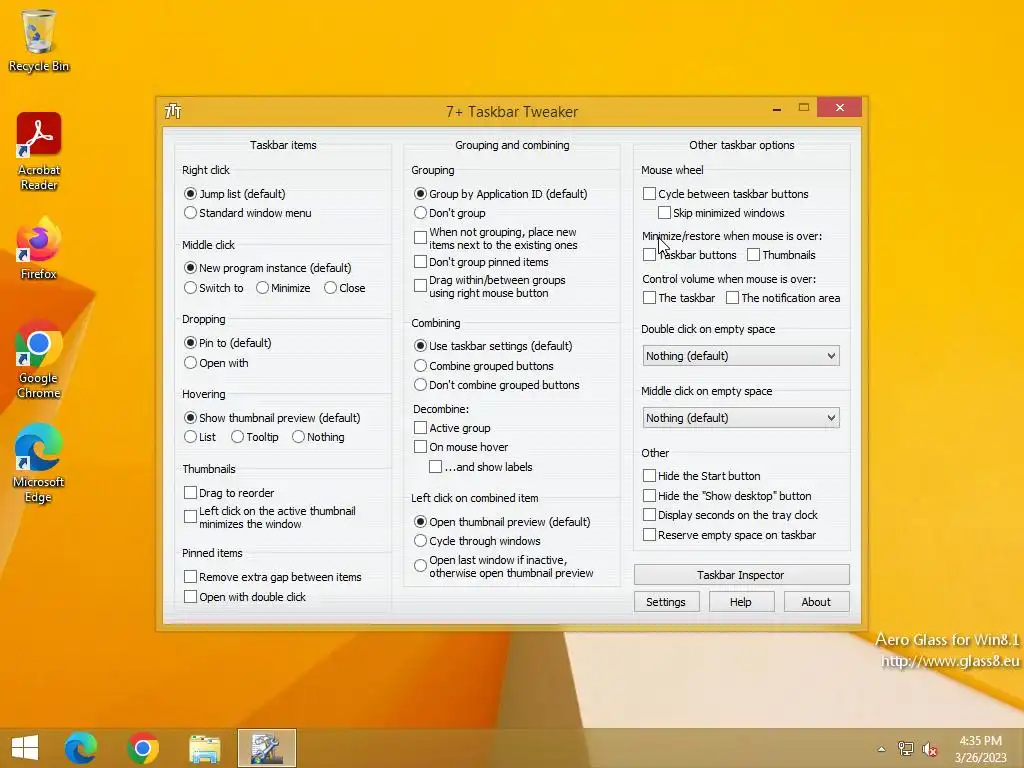
Task: Check place new items next to existing
Action: tap(496, 238)
